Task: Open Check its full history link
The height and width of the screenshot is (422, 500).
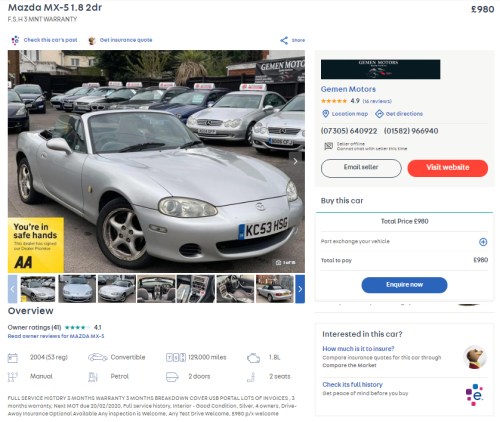Action: pyautogui.click(x=352, y=384)
